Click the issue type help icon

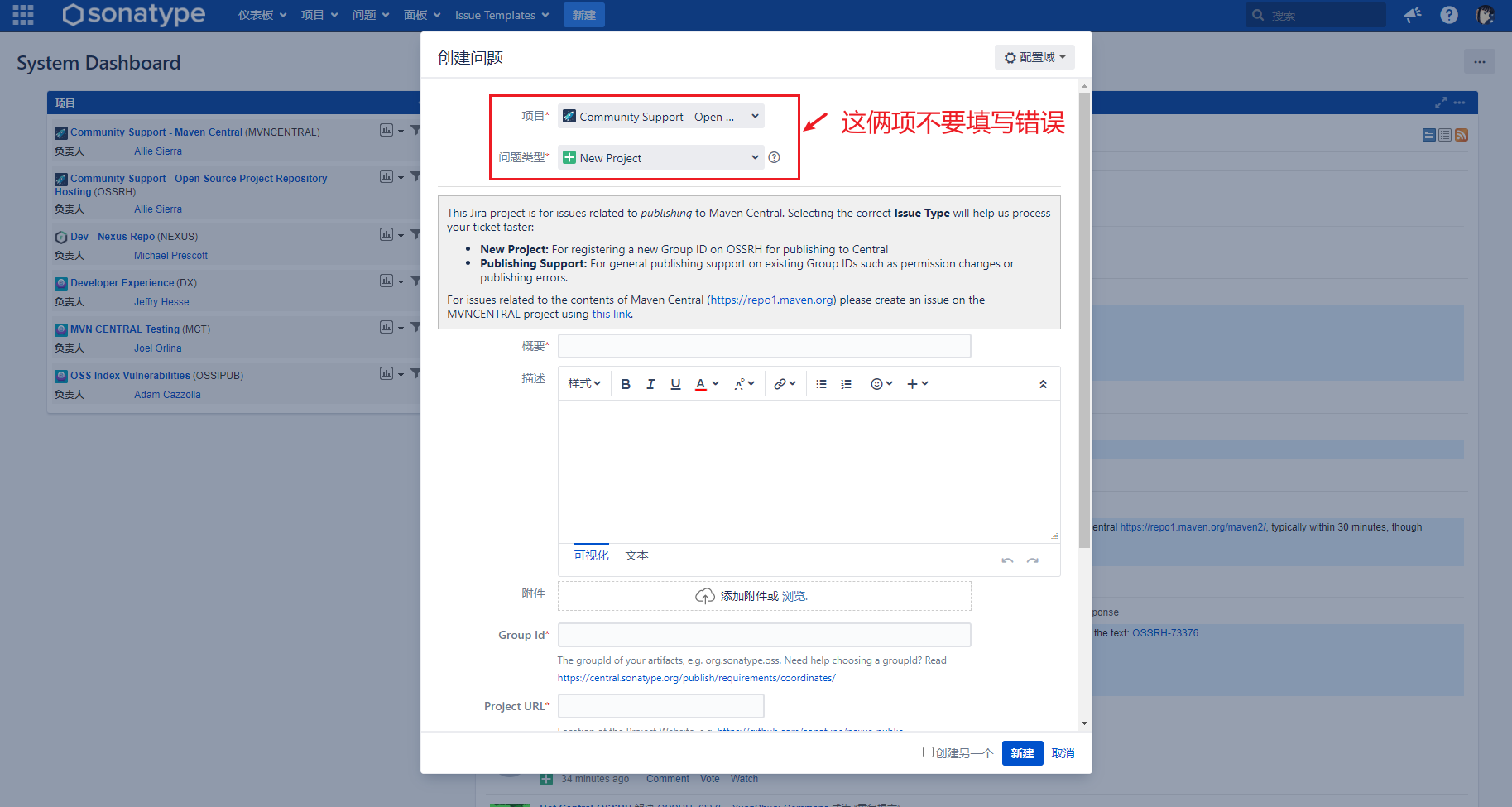pos(775,157)
